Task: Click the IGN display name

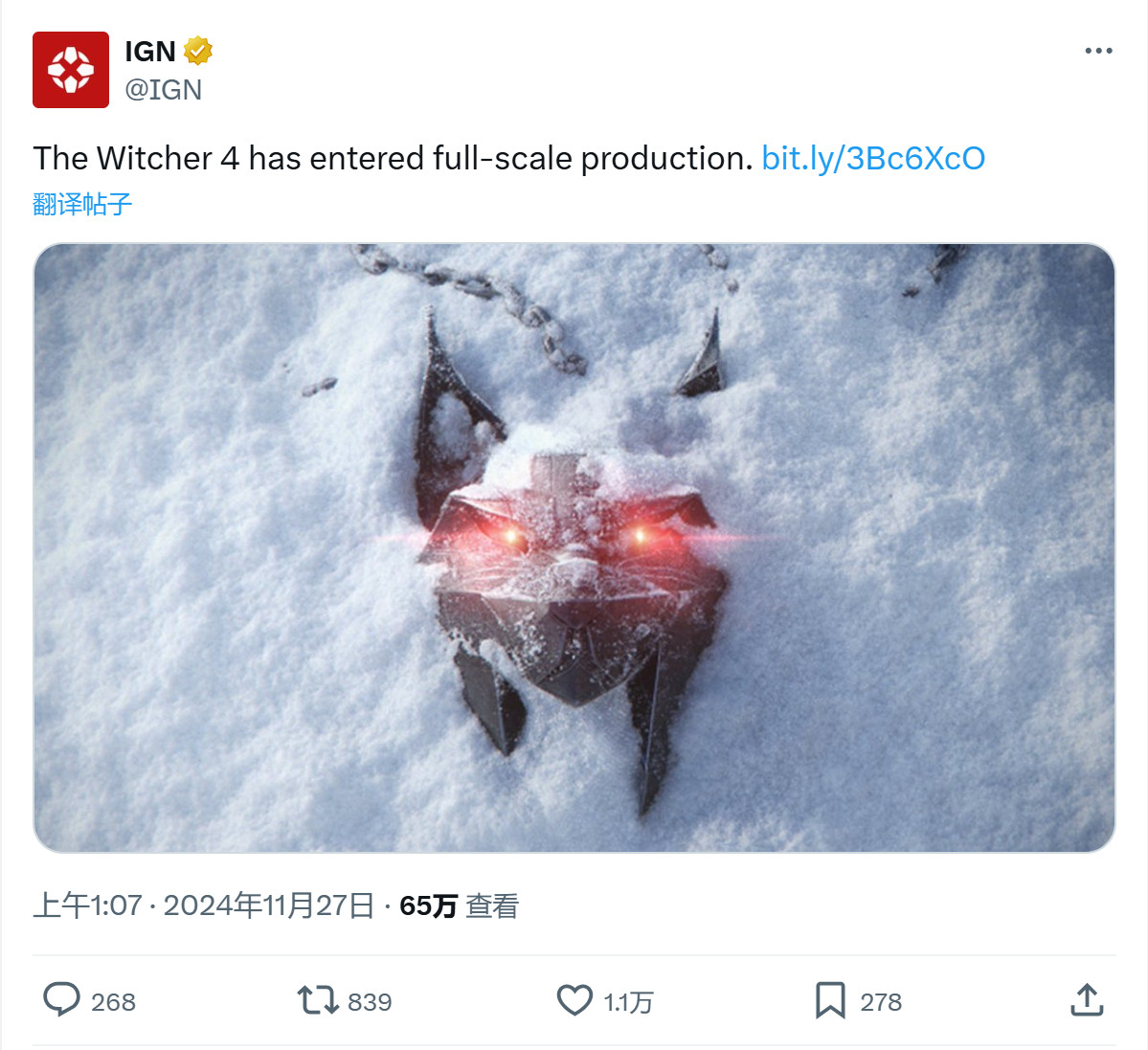Action: click(150, 51)
